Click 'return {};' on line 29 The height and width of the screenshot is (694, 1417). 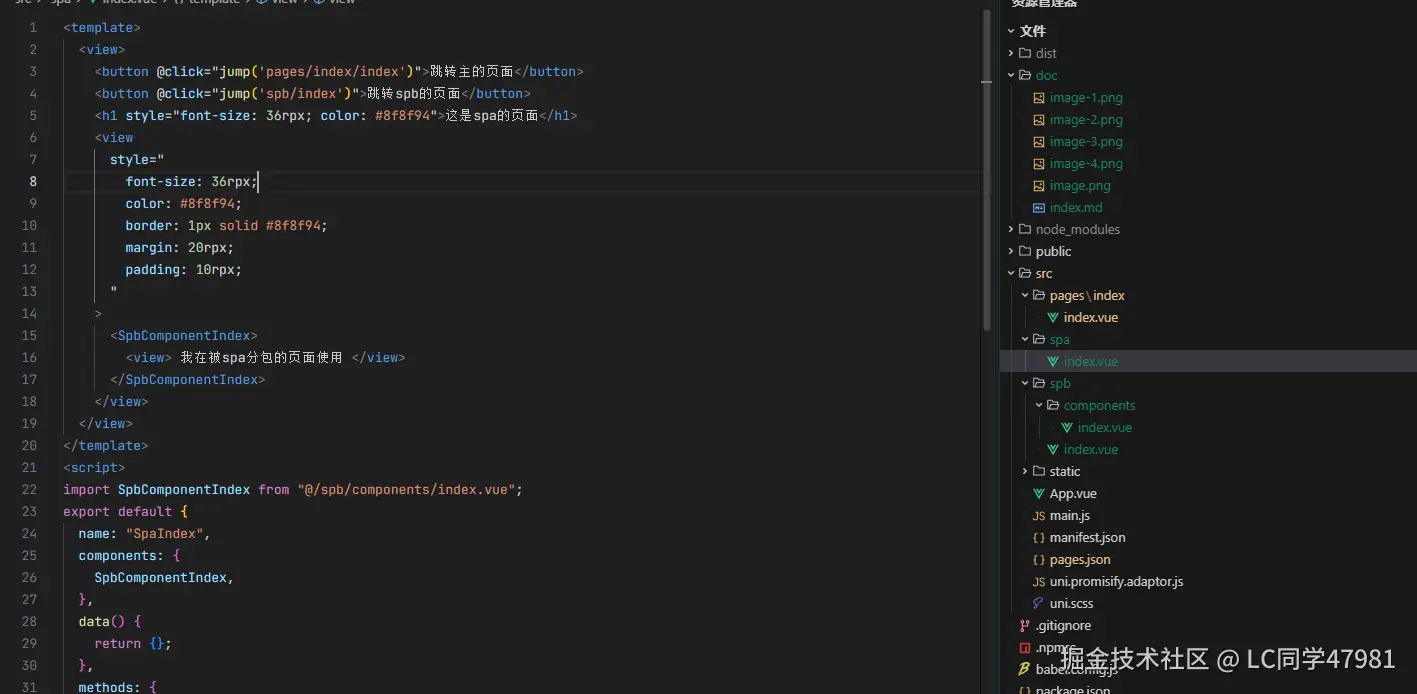(x=133, y=643)
